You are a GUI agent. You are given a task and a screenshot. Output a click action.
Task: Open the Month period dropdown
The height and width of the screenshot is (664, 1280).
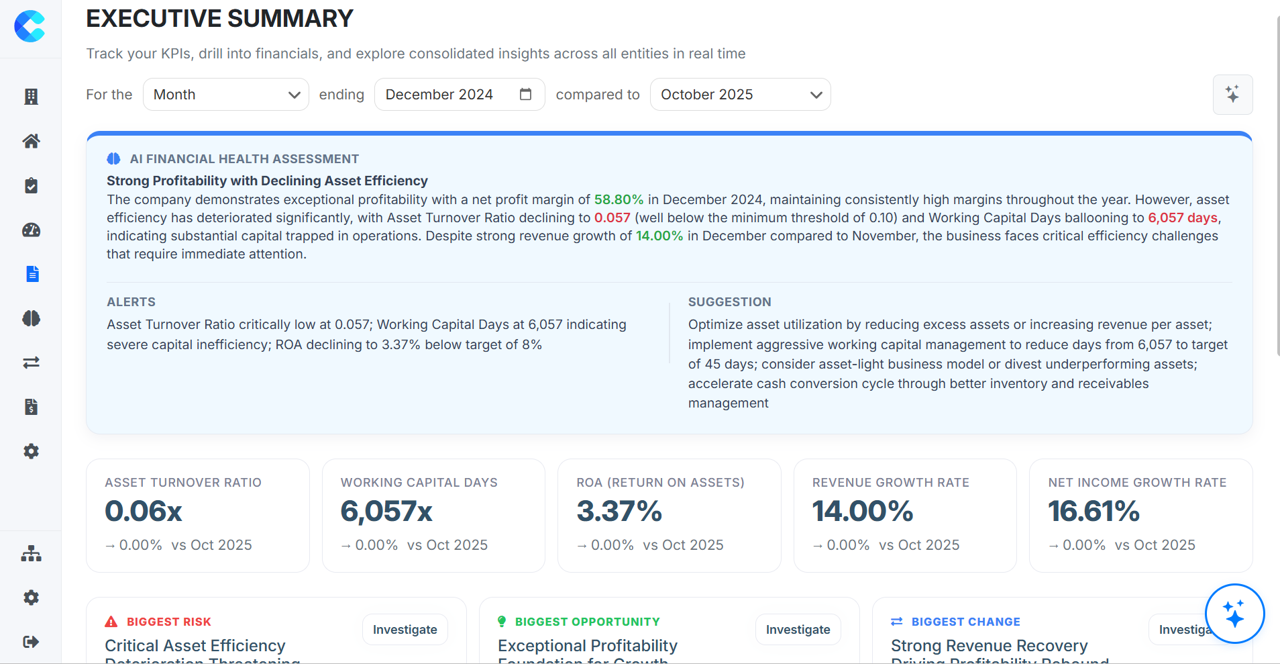click(226, 94)
